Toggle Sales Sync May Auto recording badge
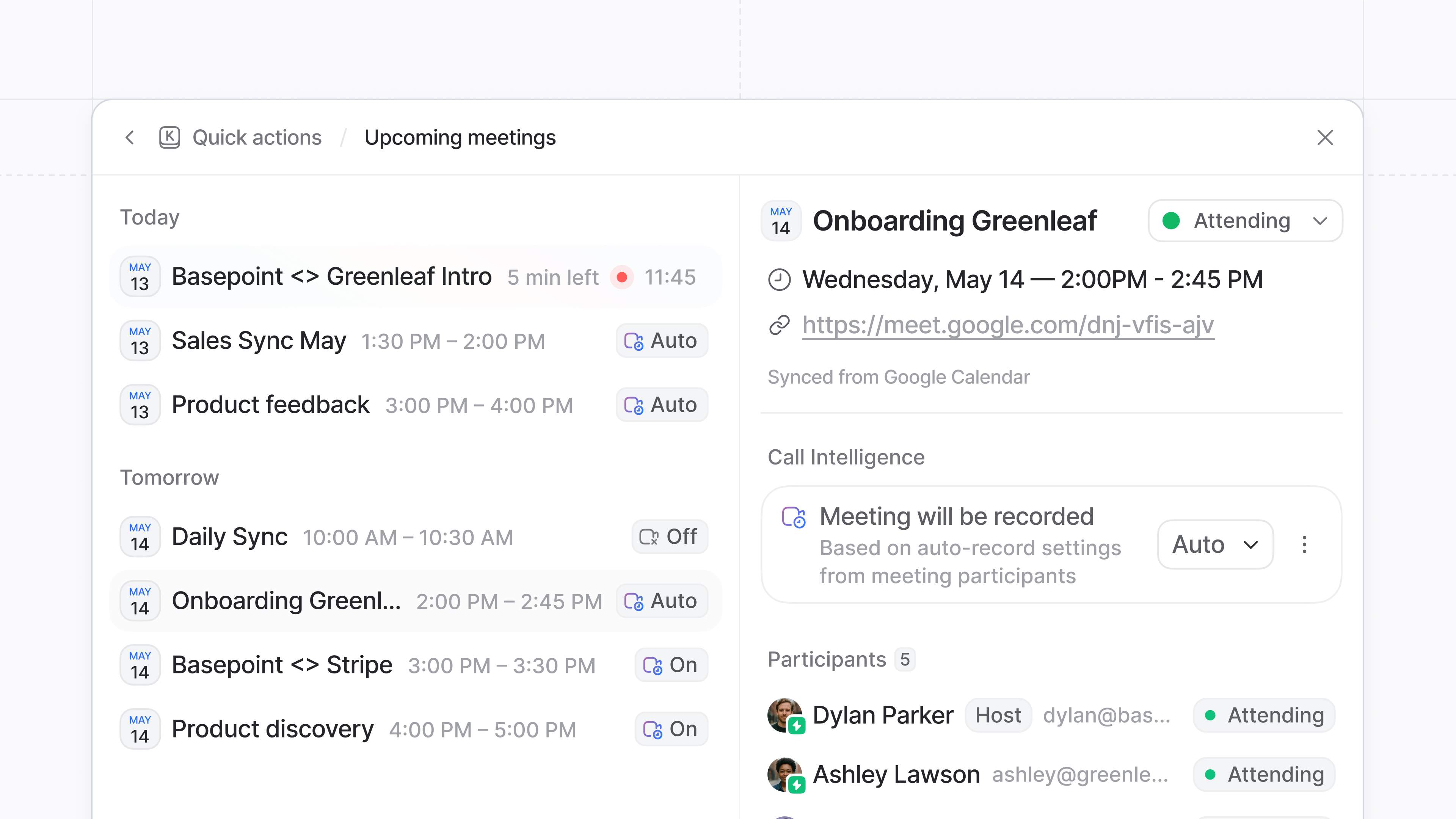The width and height of the screenshot is (1456, 819). coord(661,341)
